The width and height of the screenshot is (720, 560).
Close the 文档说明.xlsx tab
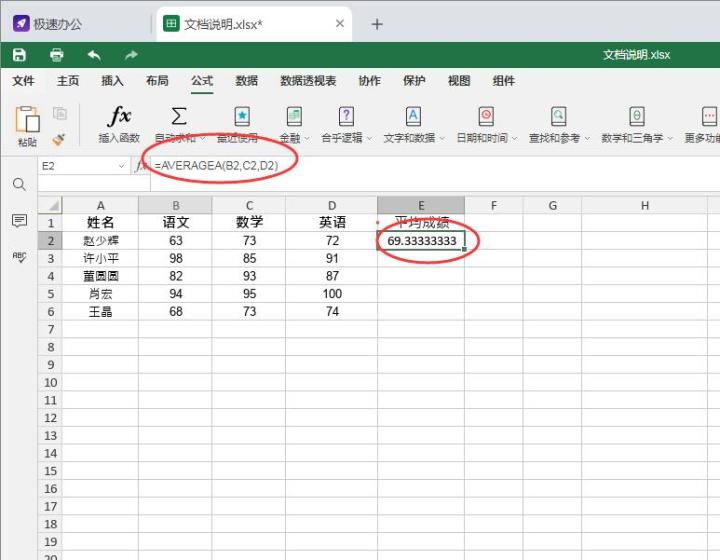pyautogui.click(x=340, y=23)
